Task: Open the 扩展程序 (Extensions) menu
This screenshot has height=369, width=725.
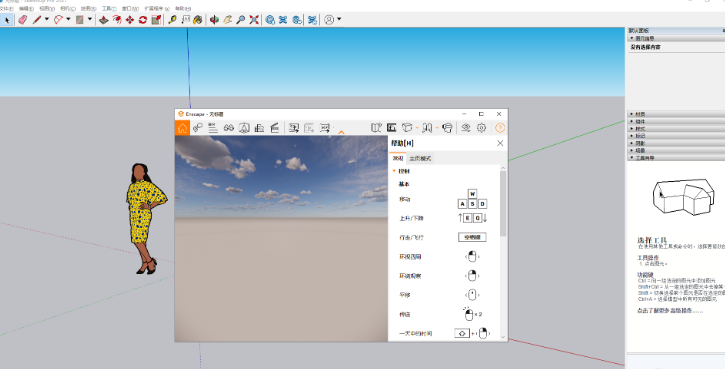Action: (x=157, y=8)
